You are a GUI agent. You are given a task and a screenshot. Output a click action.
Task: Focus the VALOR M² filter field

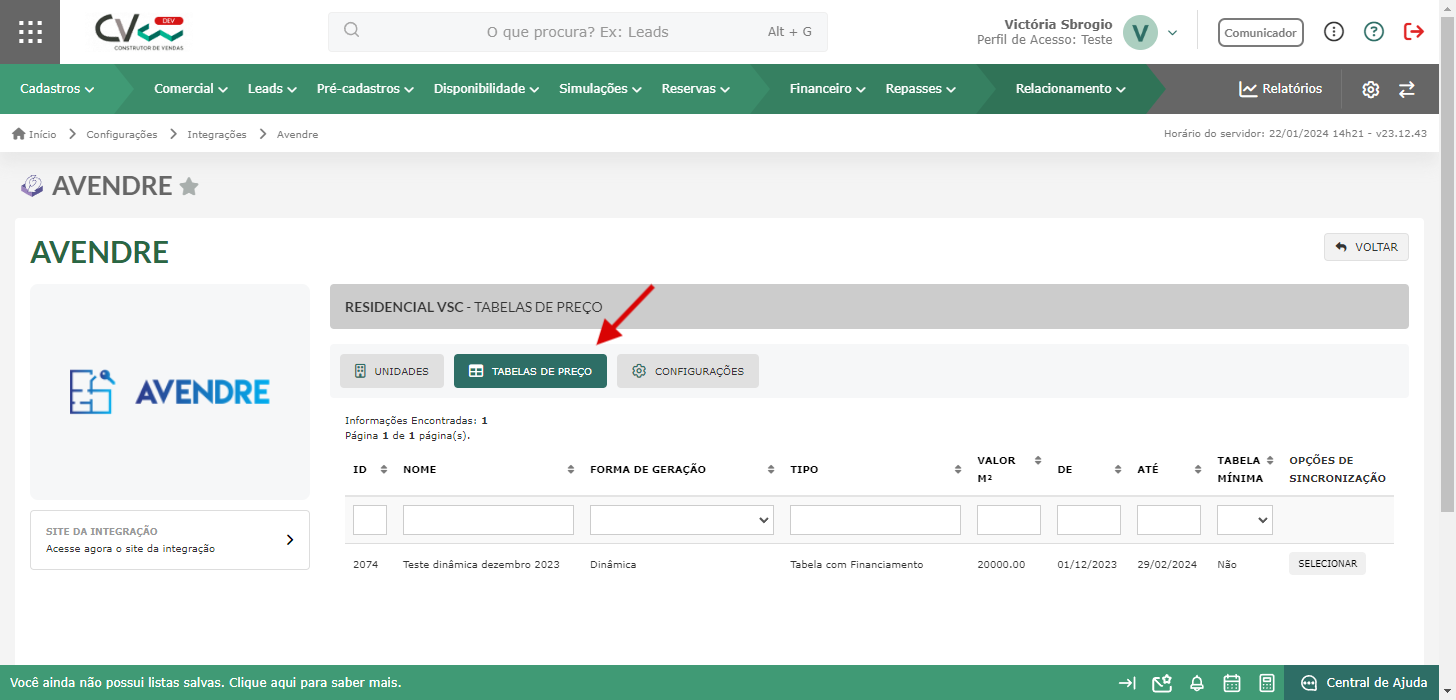(x=1009, y=520)
